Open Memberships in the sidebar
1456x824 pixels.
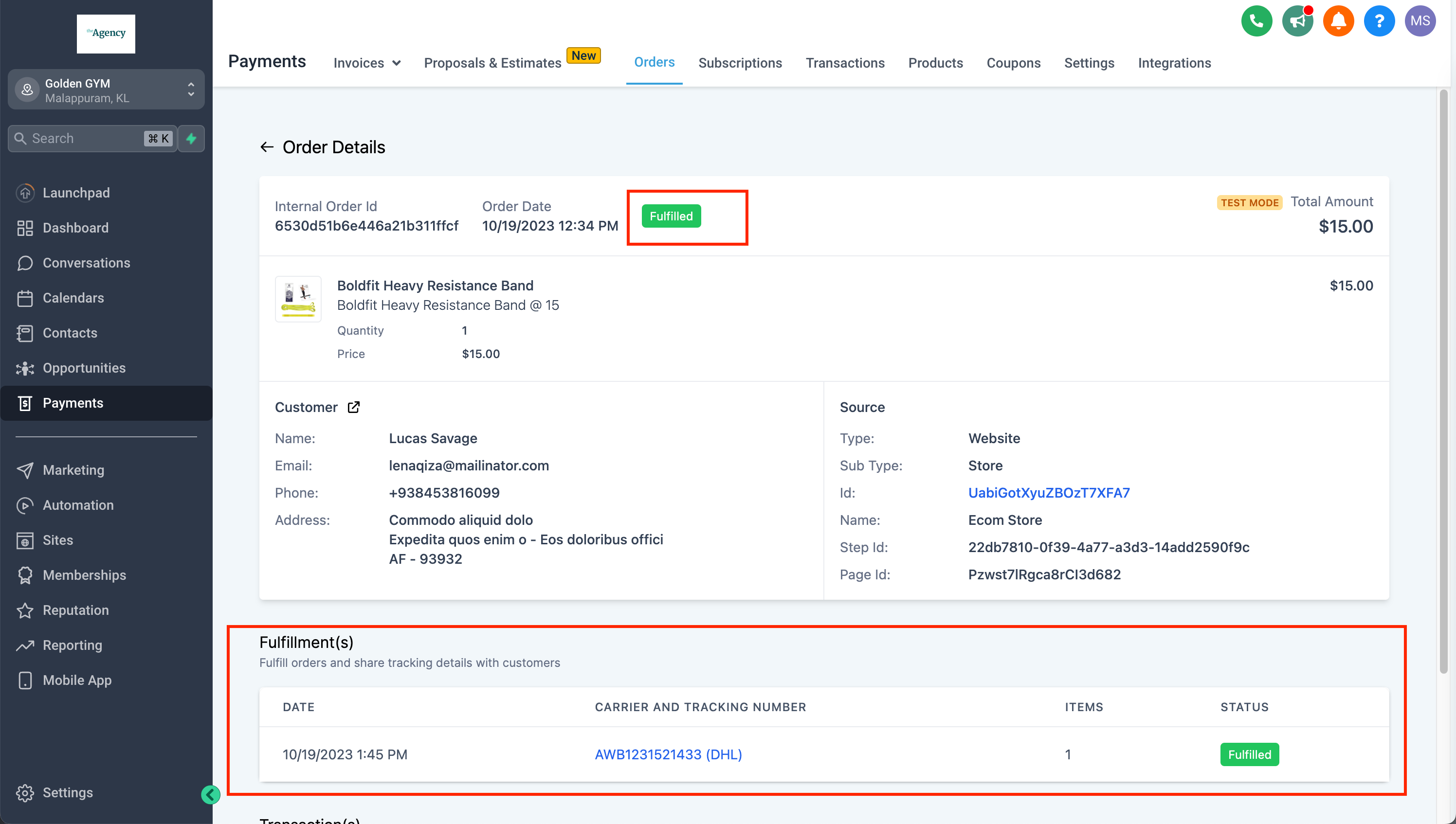coord(107,575)
